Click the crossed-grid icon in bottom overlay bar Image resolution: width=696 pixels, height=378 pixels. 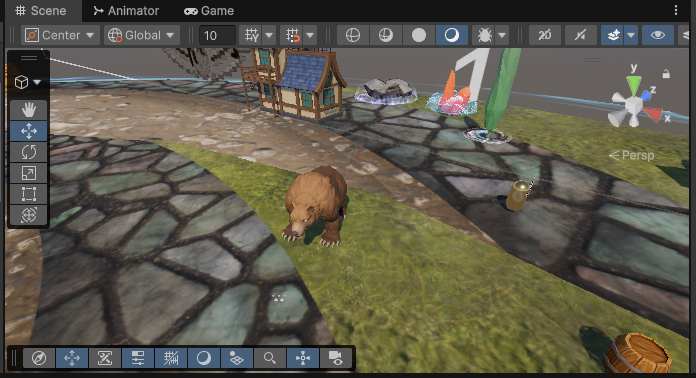pyautogui.click(x=171, y=358)
